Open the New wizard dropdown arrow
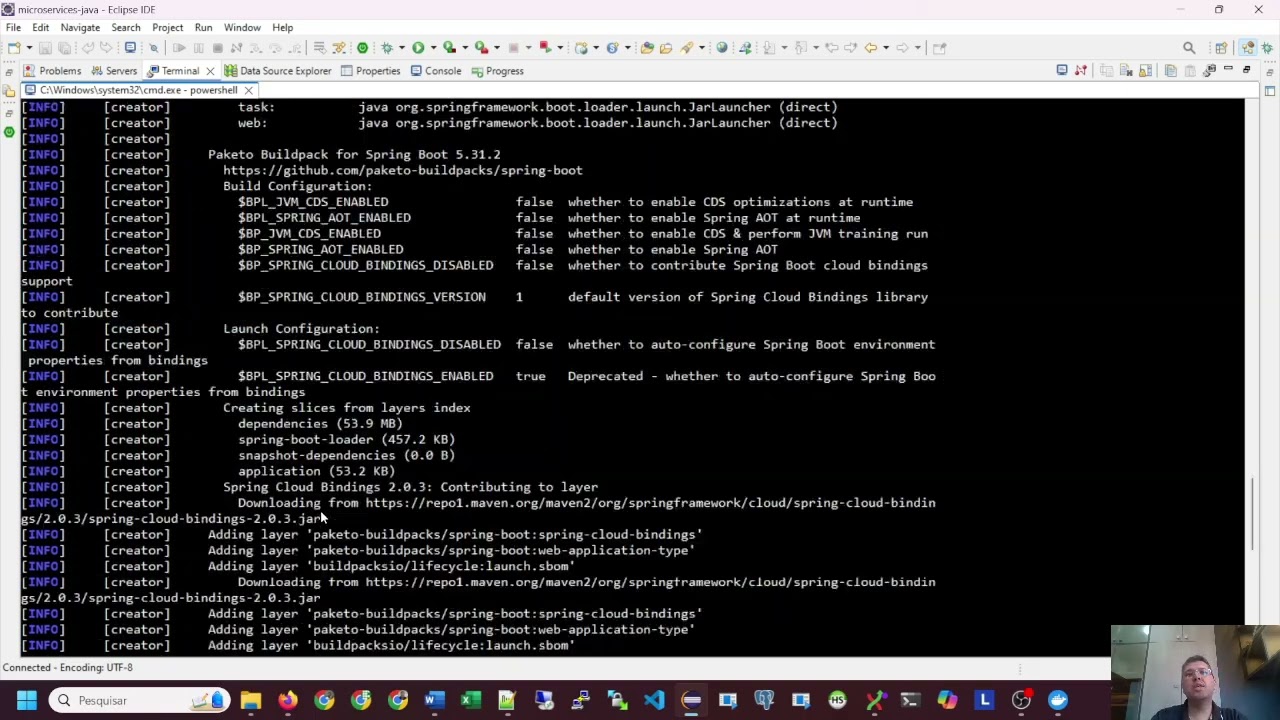Viewport: 1280px width, 720px height. click(x=29, y=47)
